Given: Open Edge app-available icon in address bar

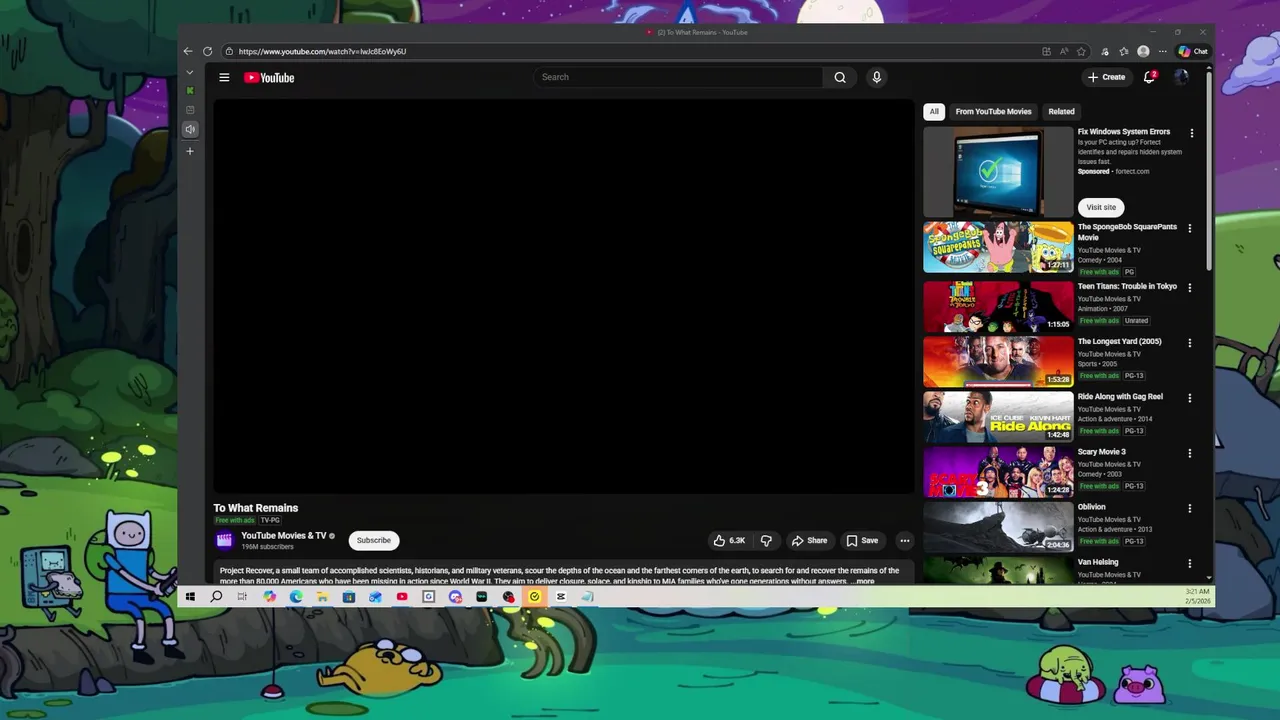Looking at the screenshot, I should point(1046,51).
